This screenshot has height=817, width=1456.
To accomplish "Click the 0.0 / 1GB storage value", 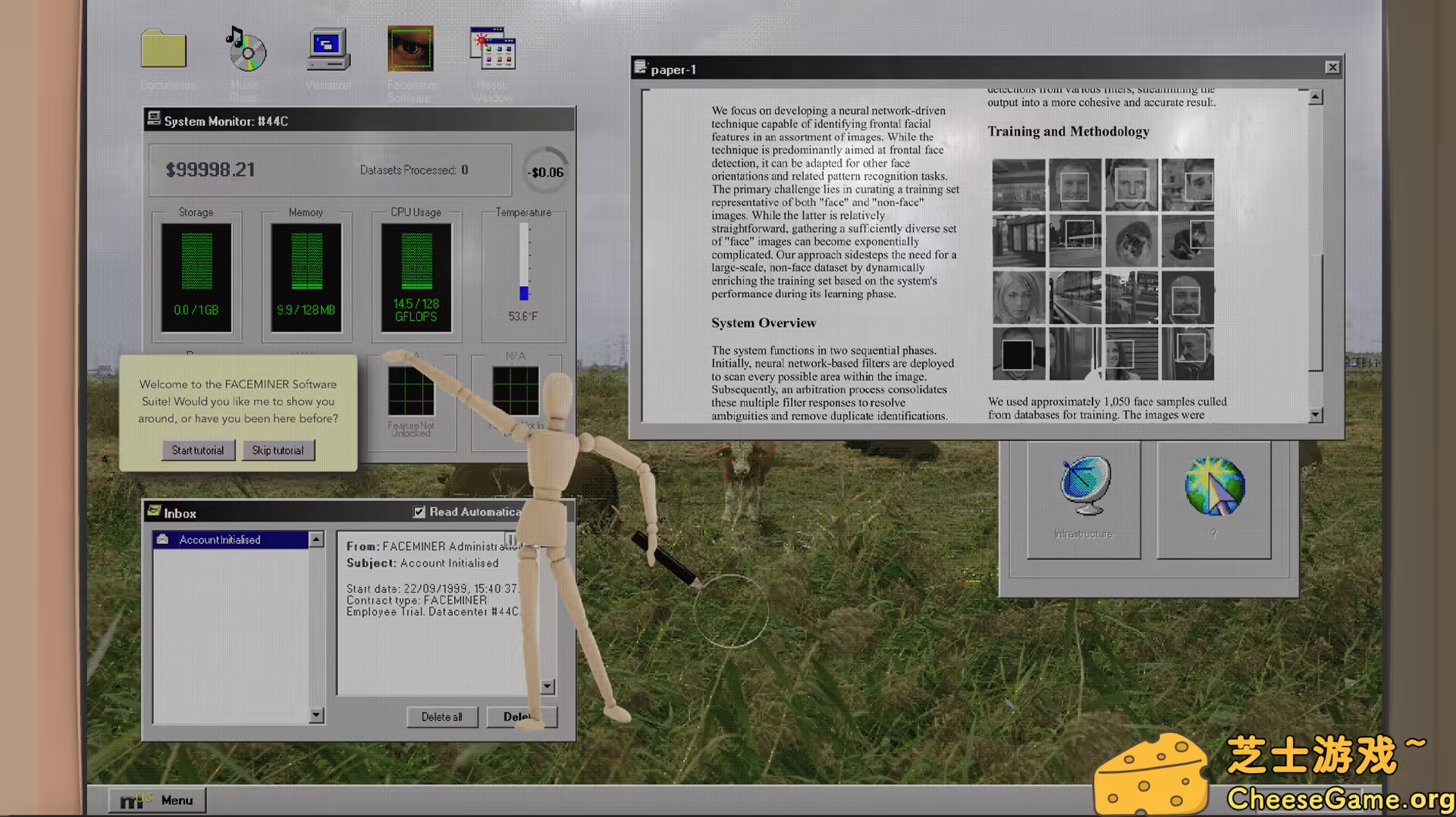I will [196, 310].
